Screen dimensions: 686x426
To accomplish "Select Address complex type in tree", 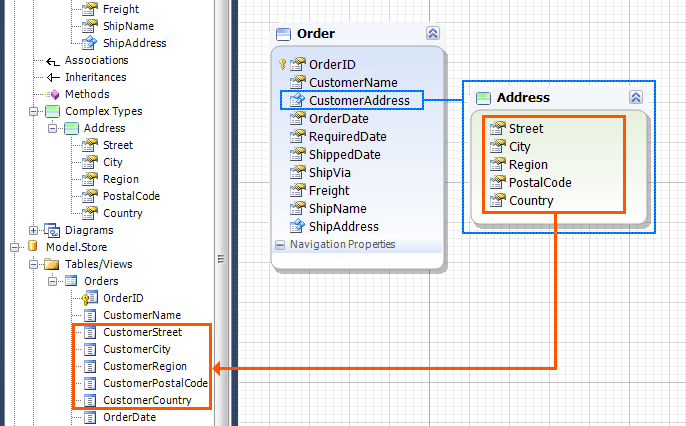I will point(105,129).
